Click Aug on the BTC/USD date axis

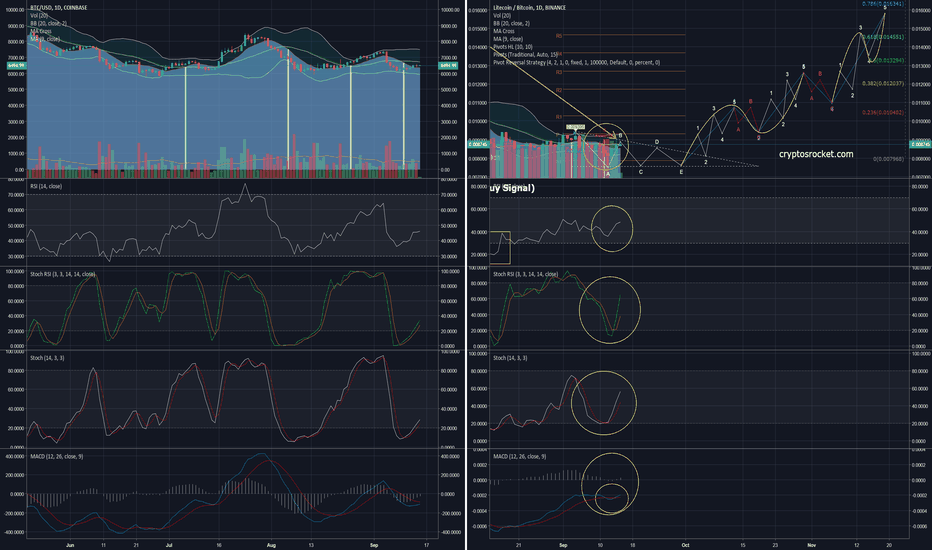point(272,545)
